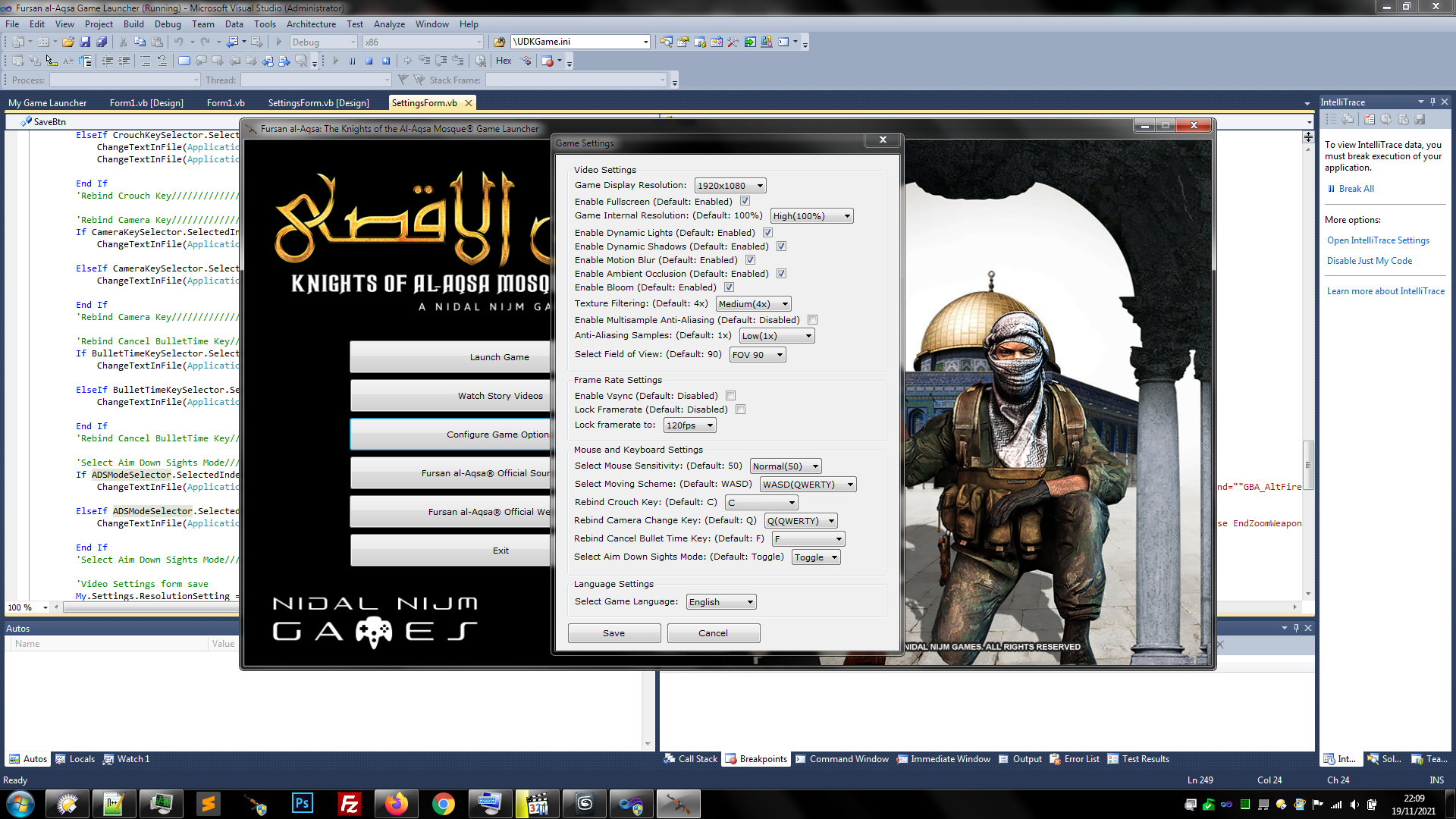Image resolution: width=1456 pixels, height=819 pixels.
Task: Click the Cancel button in Game Settings
Action: (713, 632)
